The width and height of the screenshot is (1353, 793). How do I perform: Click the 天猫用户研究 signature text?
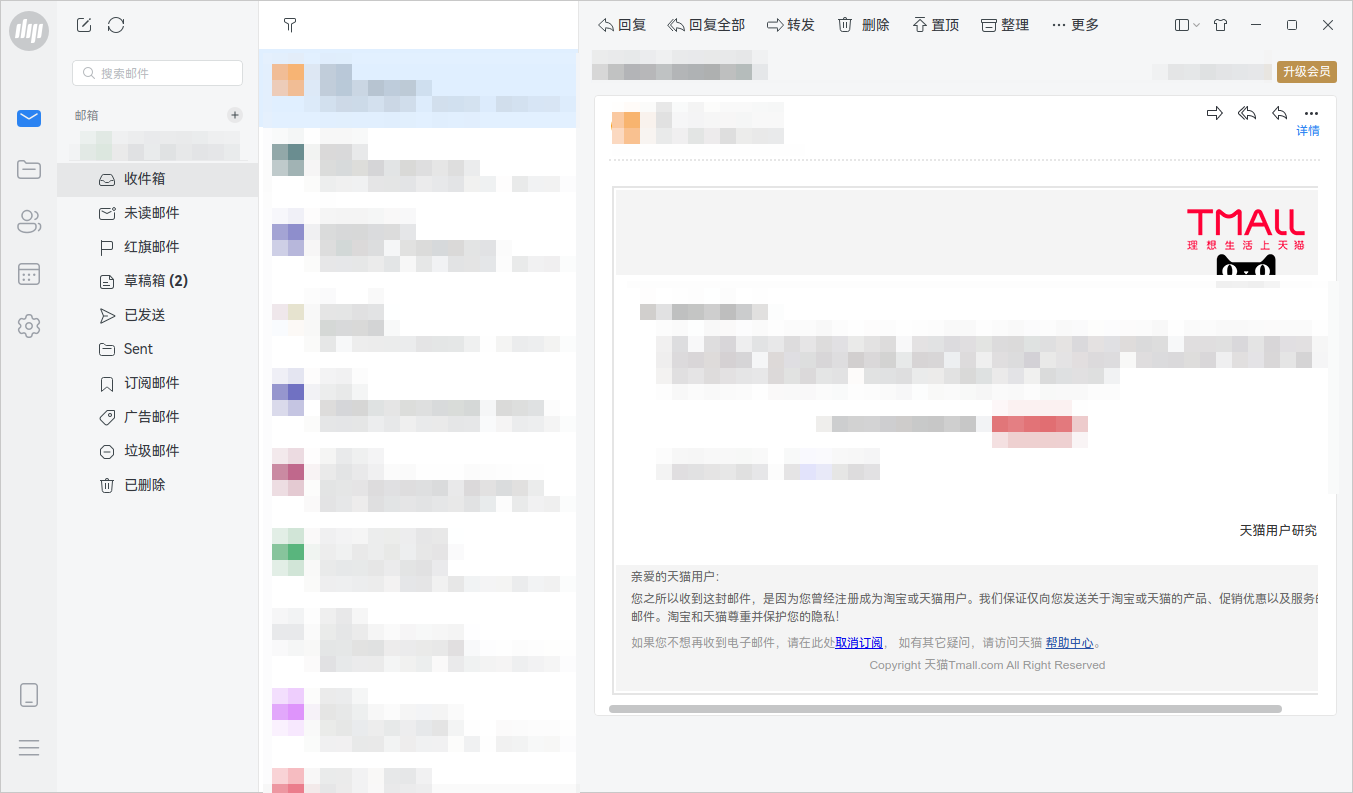click(1278, 531)
